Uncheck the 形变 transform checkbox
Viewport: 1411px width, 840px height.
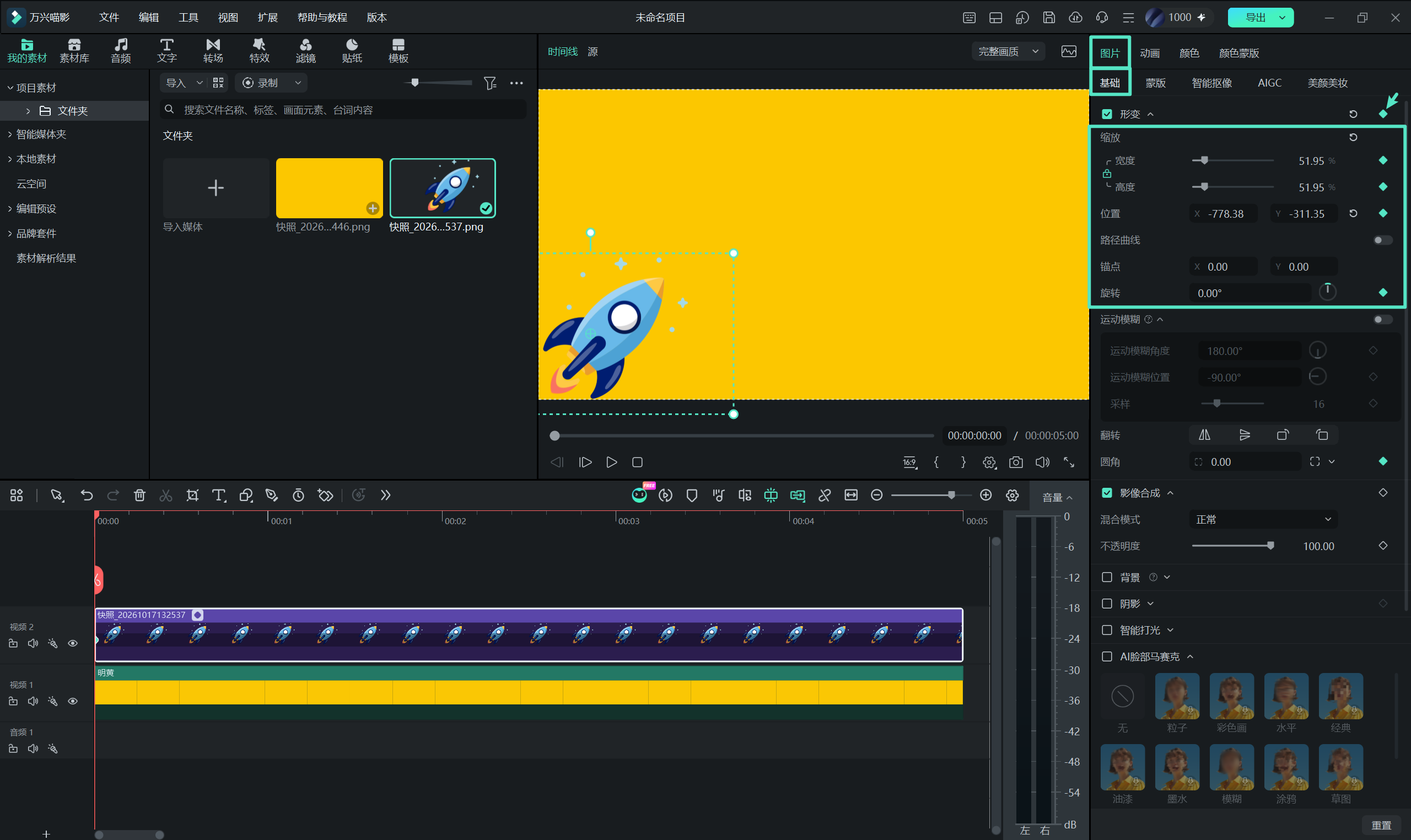[1107, 114]
